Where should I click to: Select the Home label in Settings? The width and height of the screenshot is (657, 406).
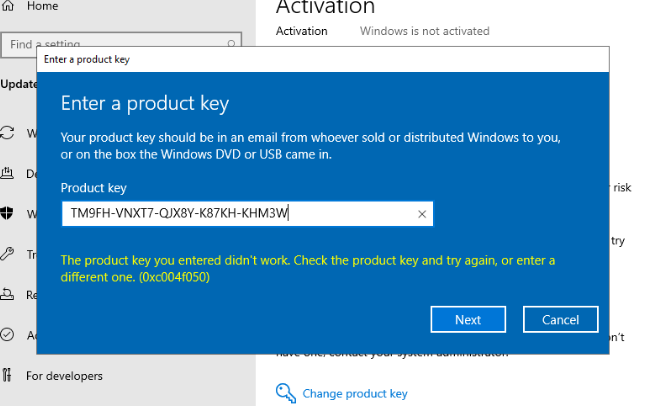[x=42, y=6]
